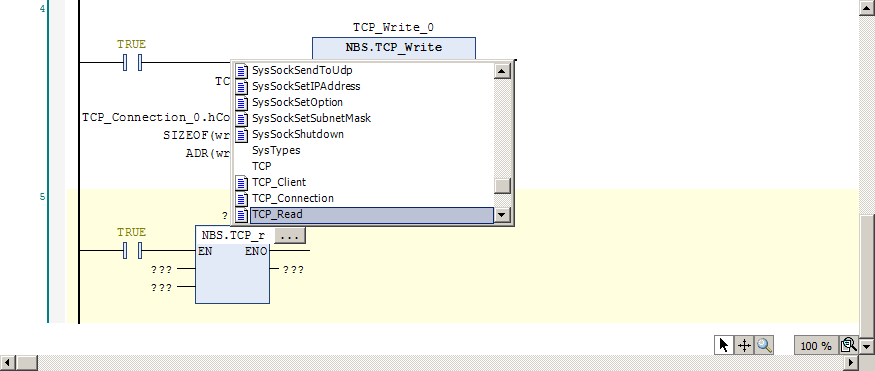875x371 pixels.
Task: Click the 100 % zoom level field
Action: pyautogui.click(x=816, y=346)
